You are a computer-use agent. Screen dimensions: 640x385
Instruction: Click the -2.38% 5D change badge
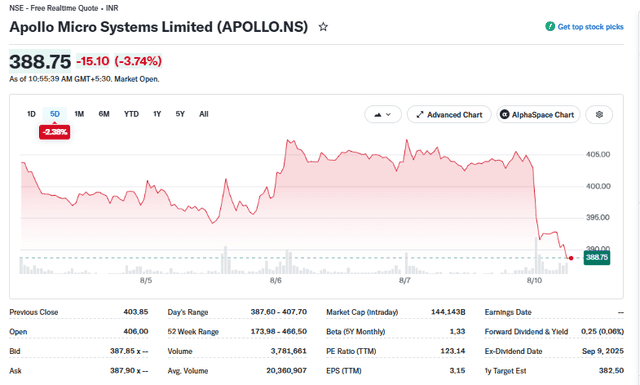(55, 132)
